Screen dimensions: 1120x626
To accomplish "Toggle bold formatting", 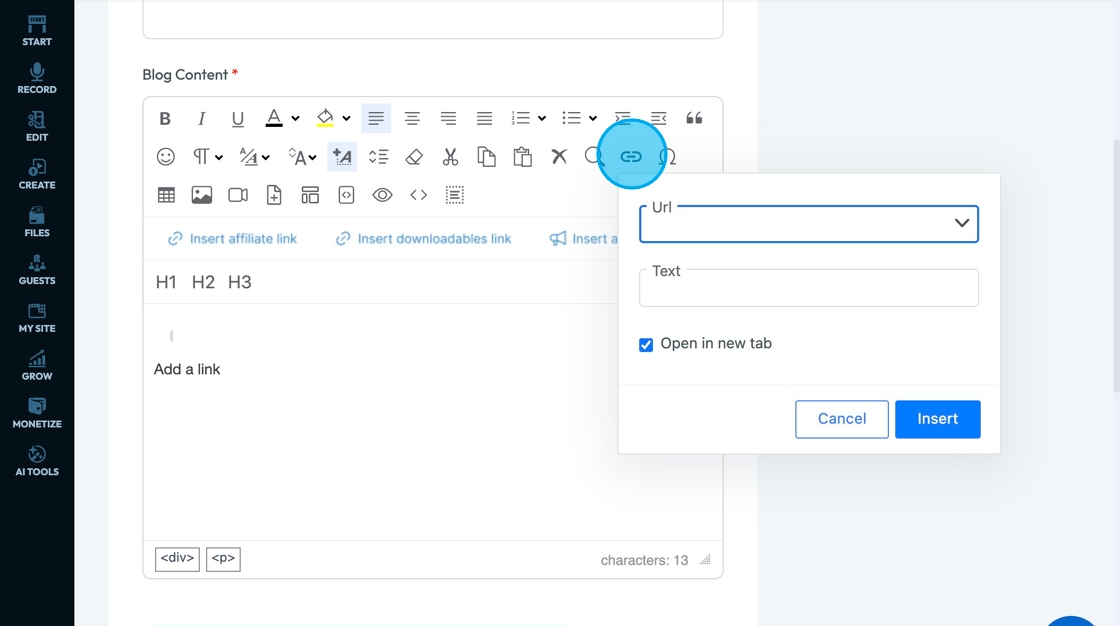I will tap(165, 119).
